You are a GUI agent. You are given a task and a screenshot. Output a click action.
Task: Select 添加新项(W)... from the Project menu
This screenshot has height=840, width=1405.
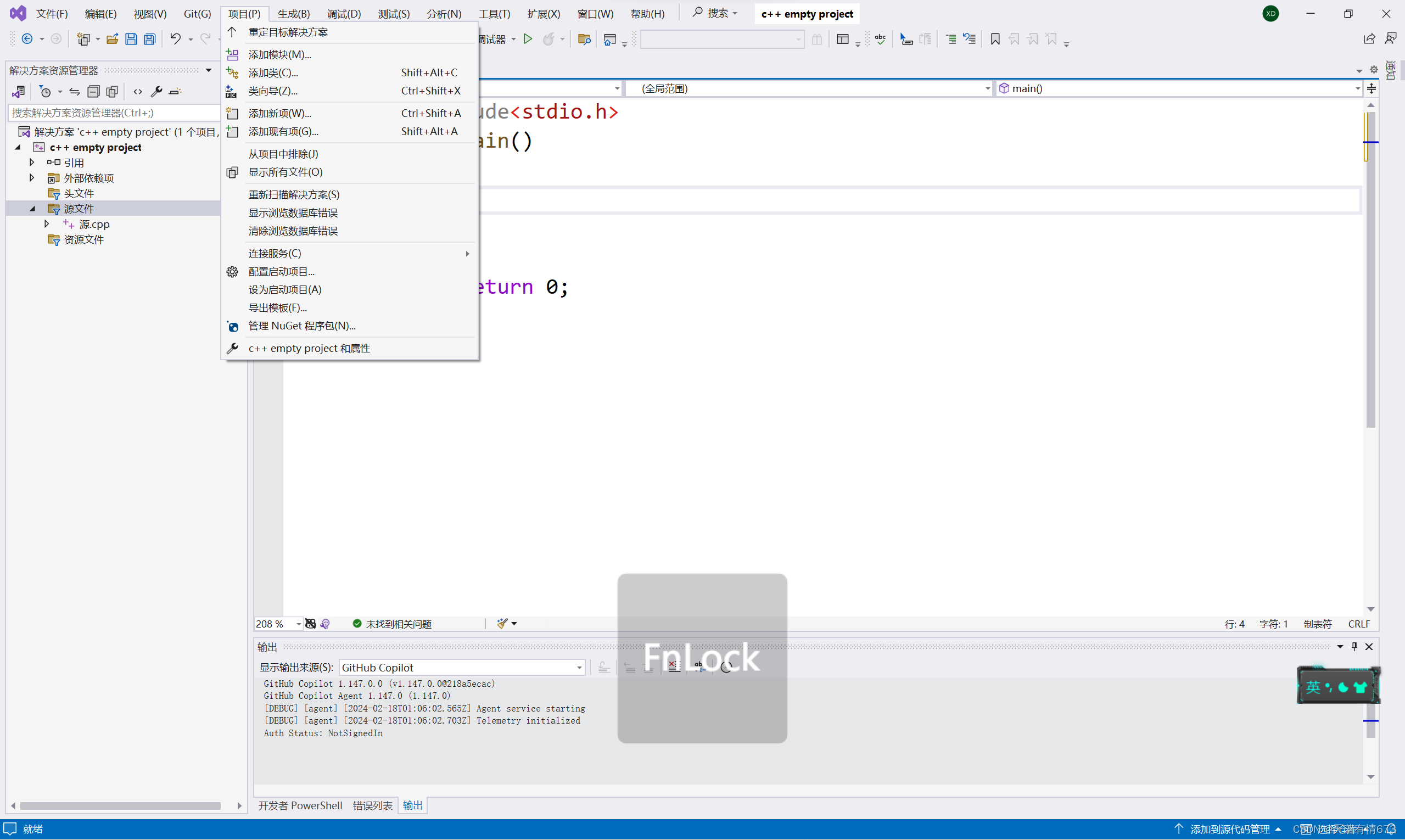point(279,113)
